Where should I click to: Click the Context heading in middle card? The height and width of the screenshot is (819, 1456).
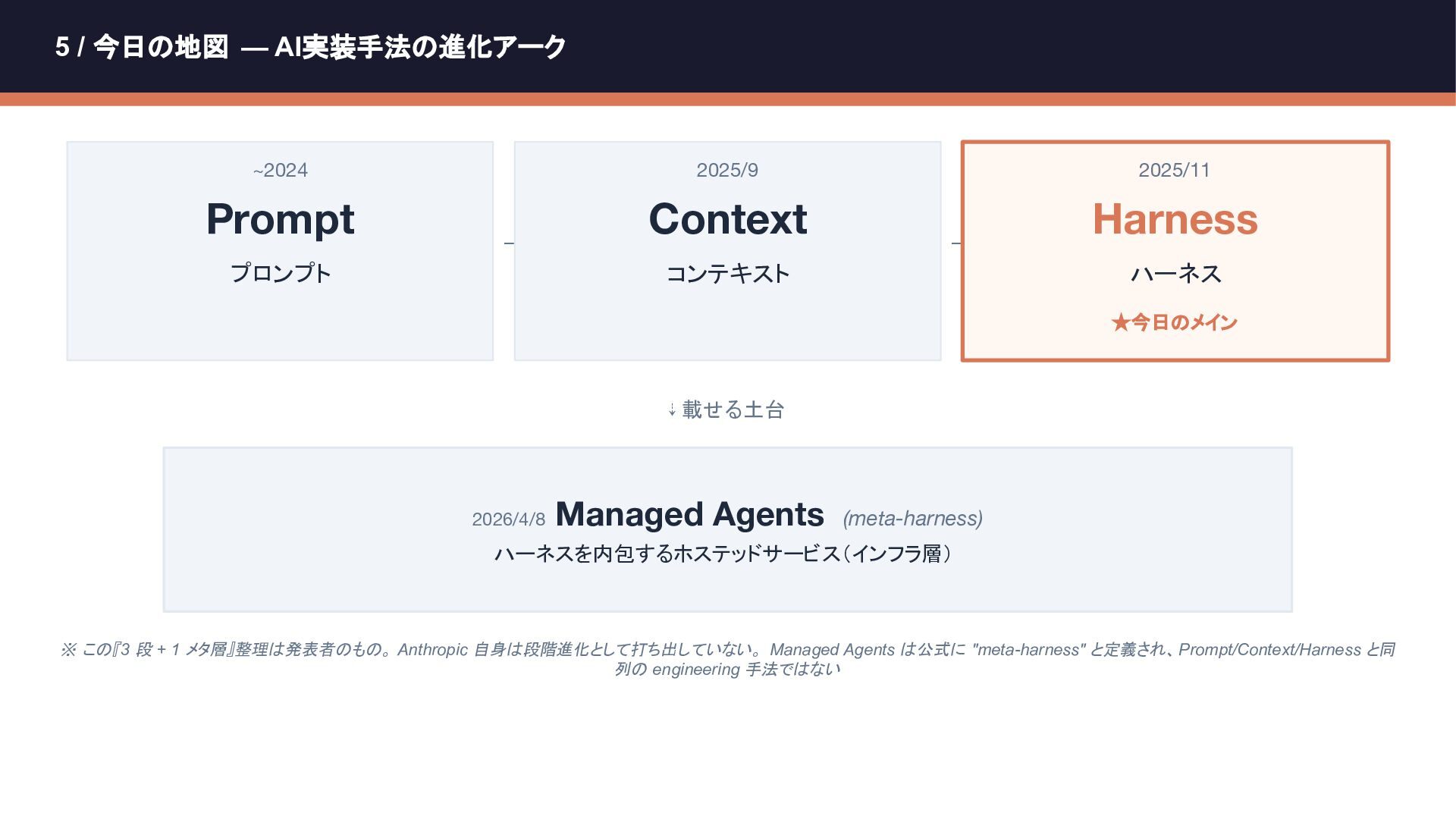point(727,219)
